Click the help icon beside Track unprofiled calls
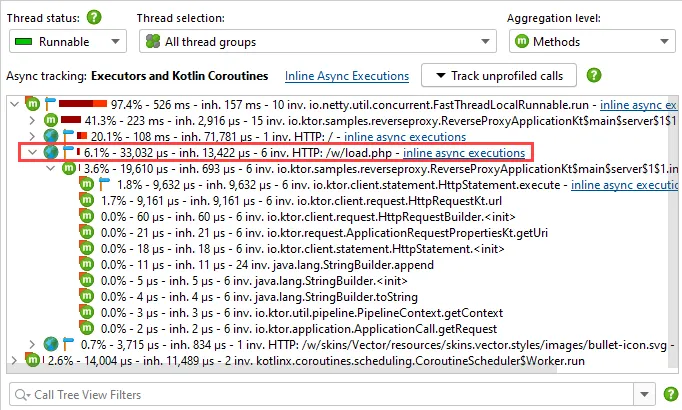The height and width of the screenshot is (410, 682). click(x=594, y=75)
